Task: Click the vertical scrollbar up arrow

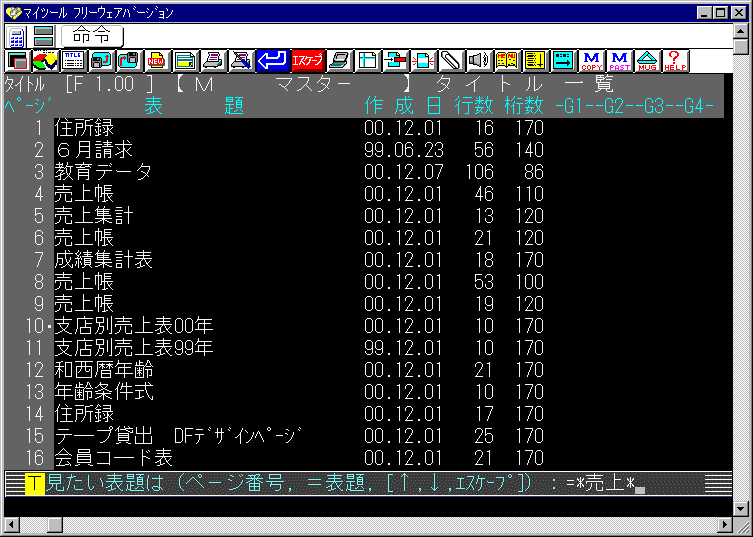Action: pyautogui.click(x=741, y=31)
